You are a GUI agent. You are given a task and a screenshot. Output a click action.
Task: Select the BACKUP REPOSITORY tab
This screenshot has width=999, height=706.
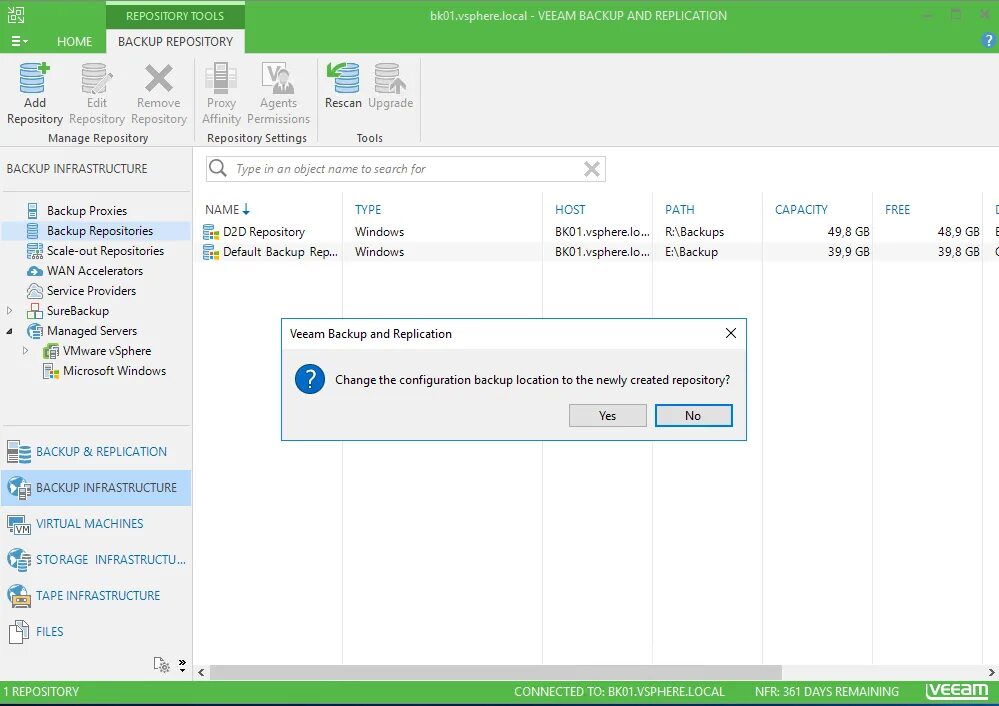[x=175, y=41]
